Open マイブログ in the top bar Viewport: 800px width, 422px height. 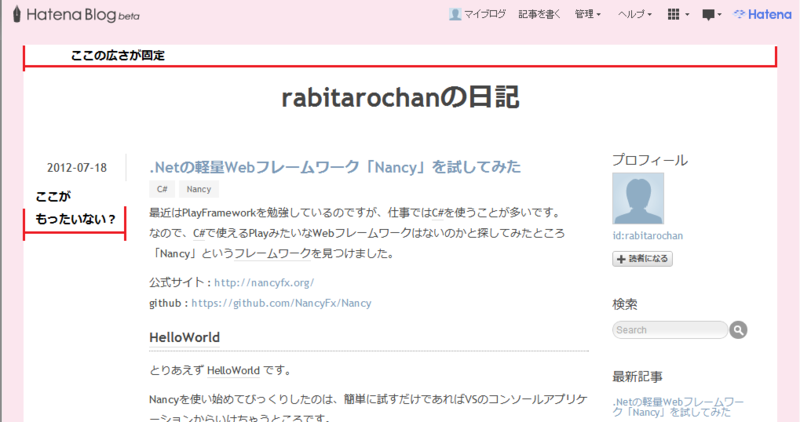click(x=484, y=14)
